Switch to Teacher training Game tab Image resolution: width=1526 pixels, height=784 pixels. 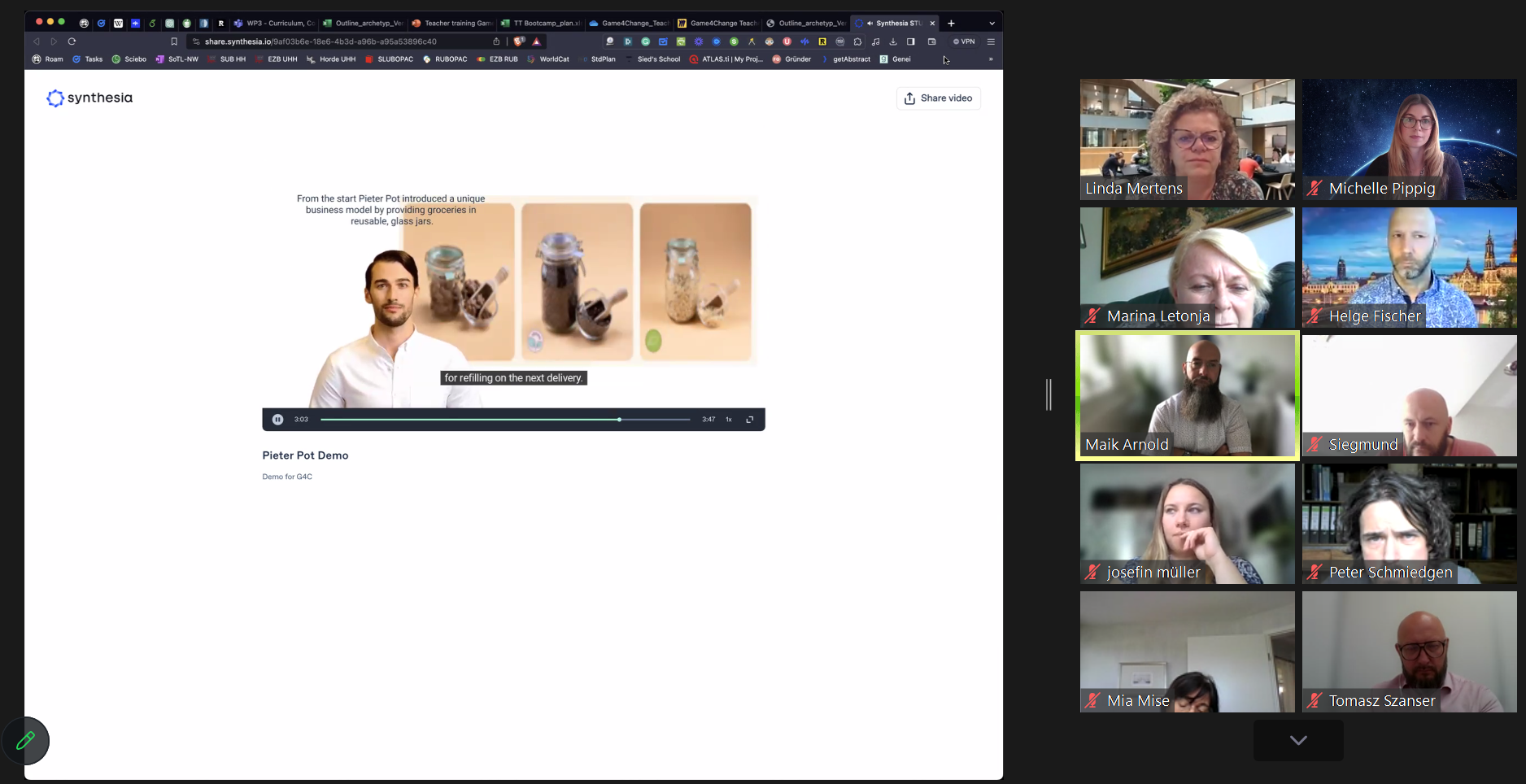point(452,23)
